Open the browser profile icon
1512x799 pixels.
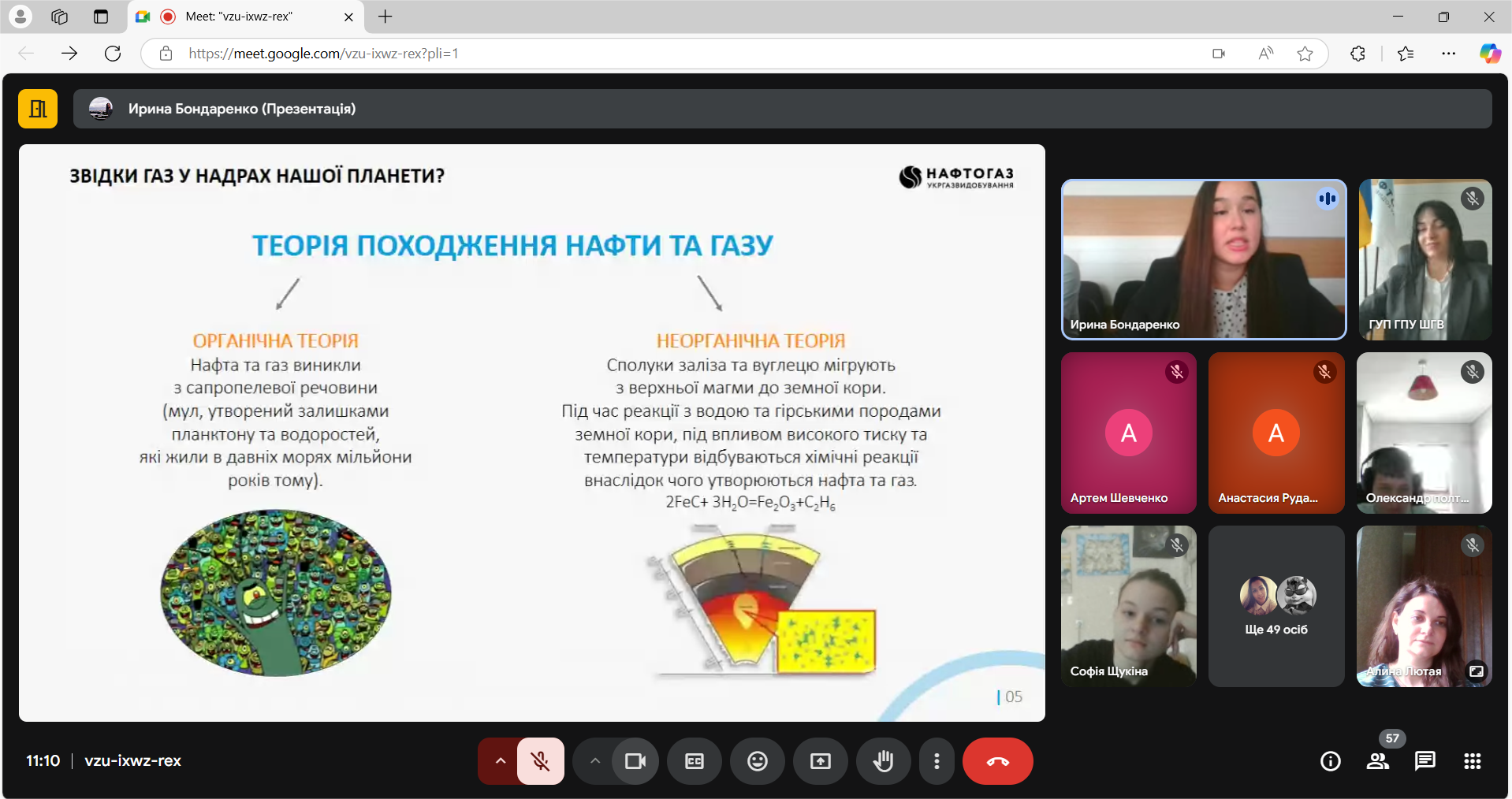click(20, 17)
